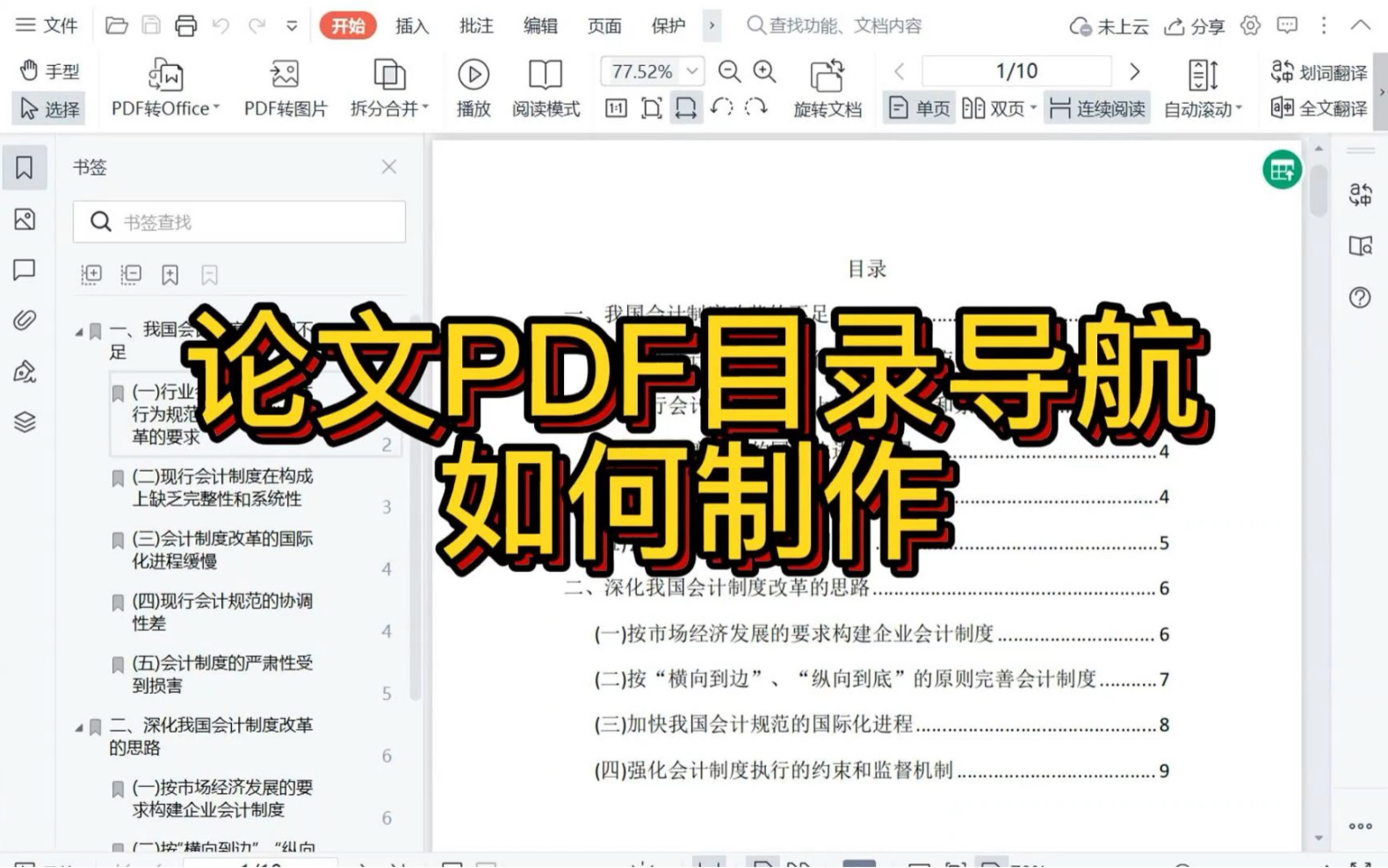Viewport: 1388px width, 868px height.
Task: Open the PDF转Office dropdown
Action: point(165,88)
